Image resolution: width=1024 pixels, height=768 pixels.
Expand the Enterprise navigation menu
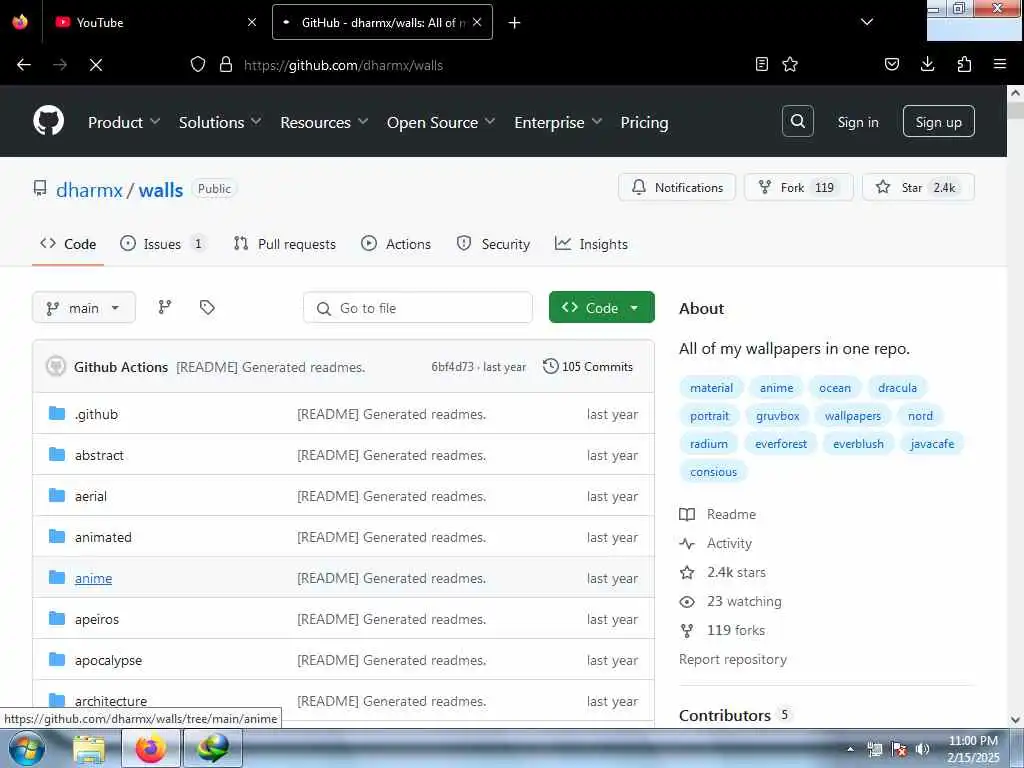tap(558, 122)
